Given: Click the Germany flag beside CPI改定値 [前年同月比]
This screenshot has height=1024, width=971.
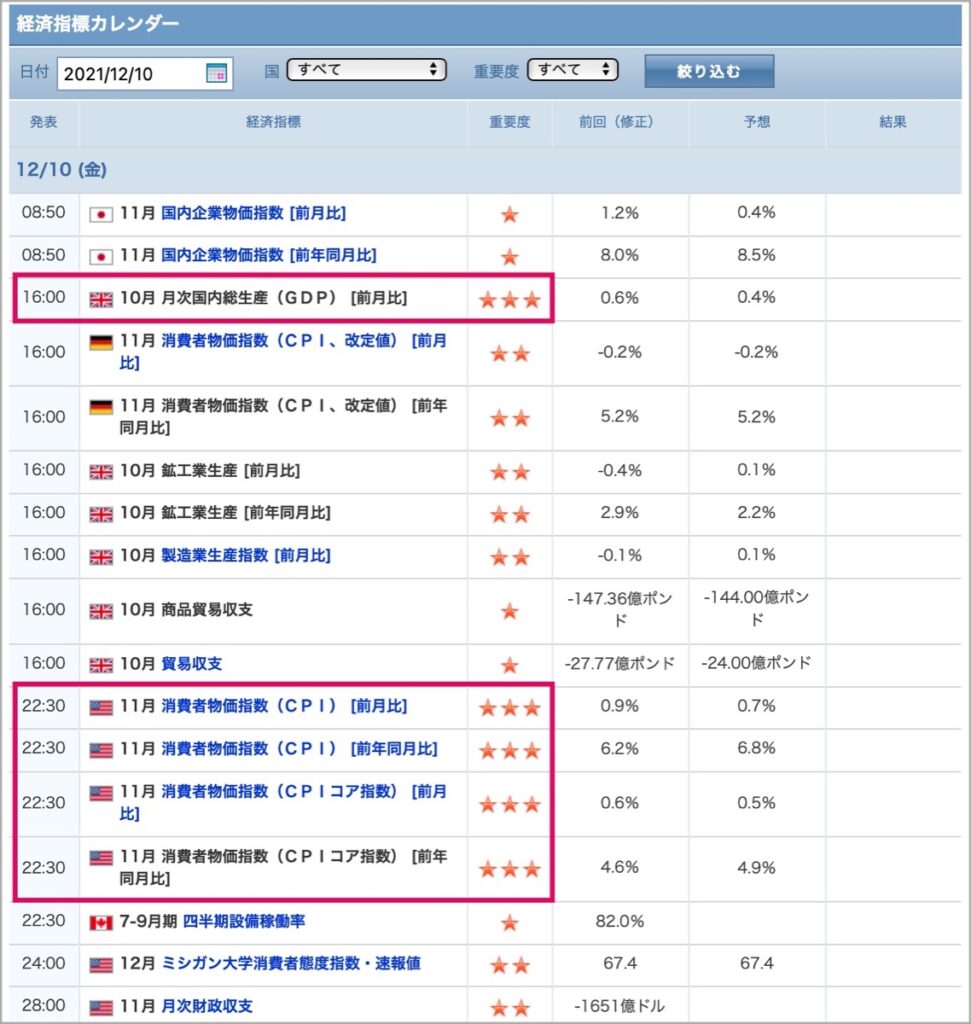Looking at the screenshot, I should coord(101,407).
